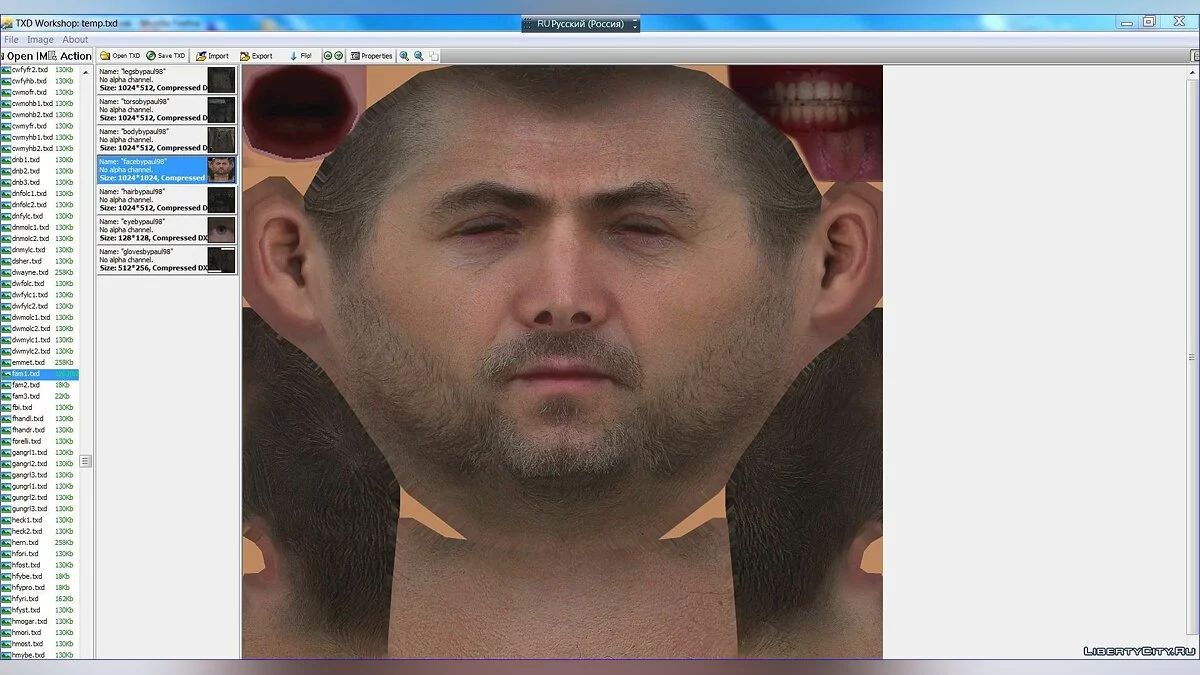Select fbi.txd in the file list
The width and height of the screenshot is (1200, 675).
pyautogui.click(x=40, y=407)
